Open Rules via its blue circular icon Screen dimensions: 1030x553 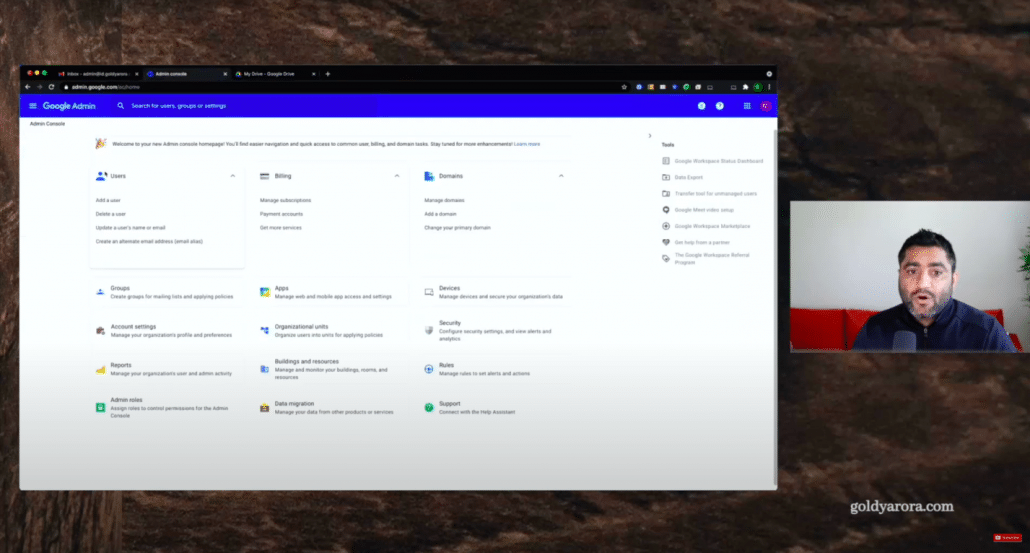pos(429,369)
